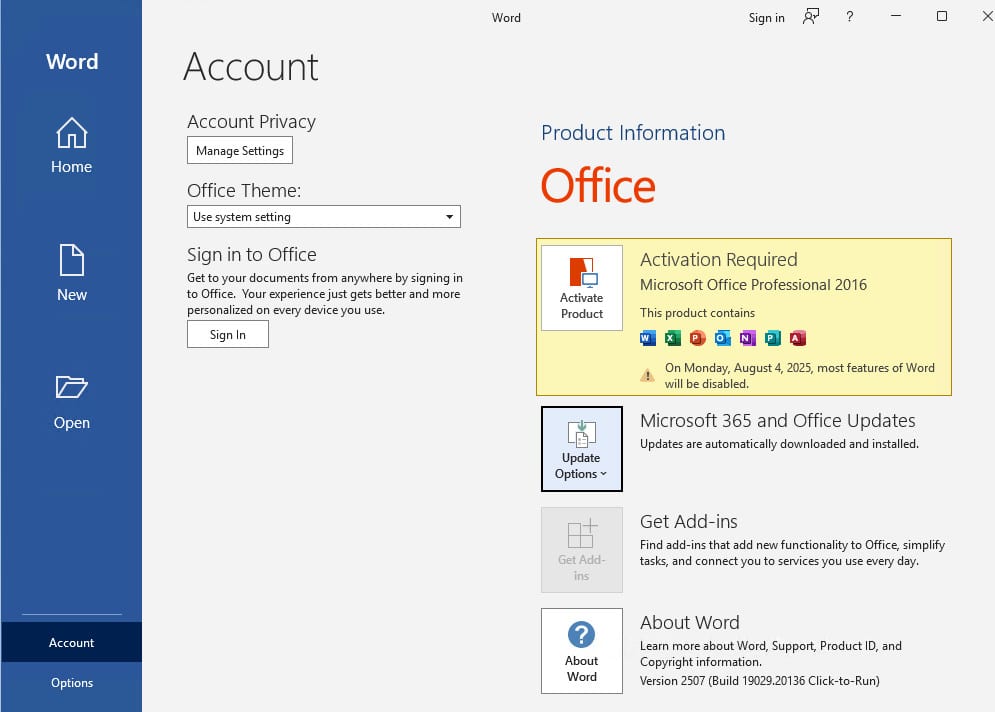Open the Home page in the sidebar
Screen dimensions: 995x712
pos(71,145)
